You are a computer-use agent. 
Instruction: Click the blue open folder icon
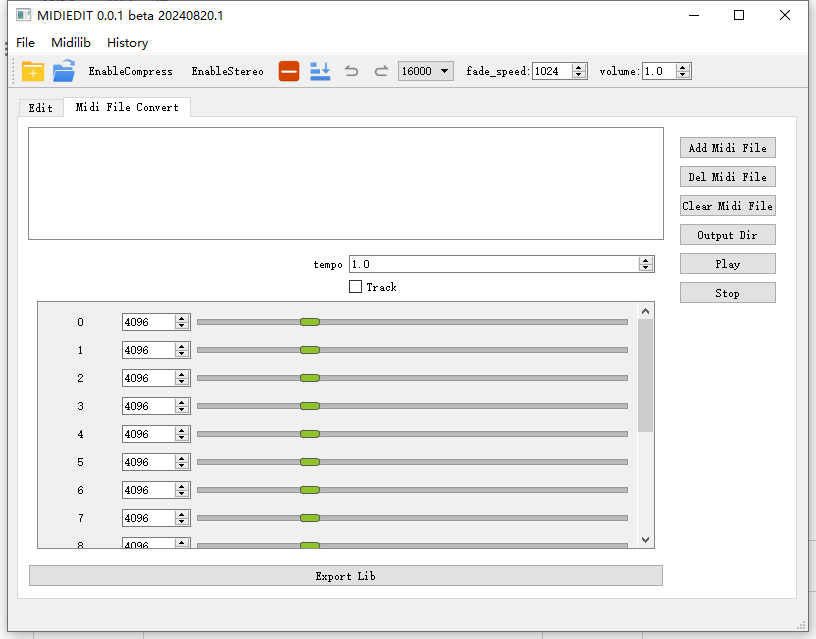[64, 71]
